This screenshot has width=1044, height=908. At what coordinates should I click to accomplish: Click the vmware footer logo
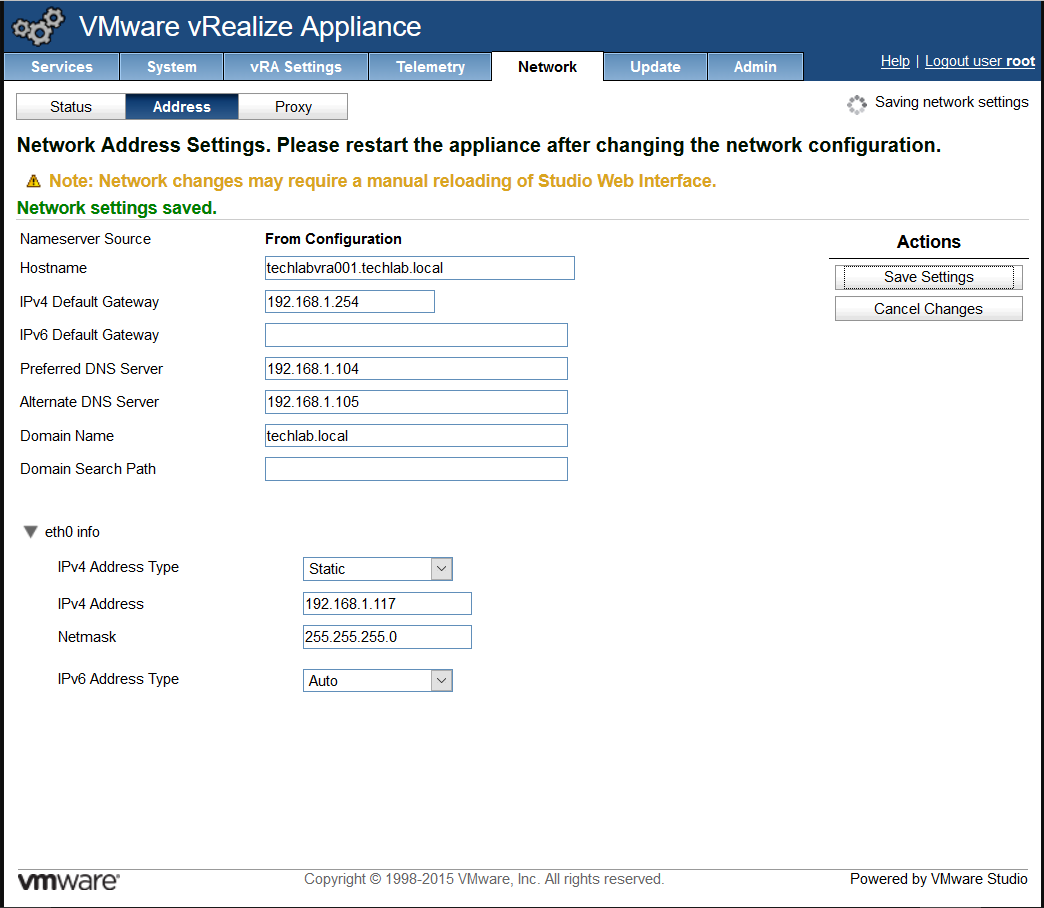(69, 881)
